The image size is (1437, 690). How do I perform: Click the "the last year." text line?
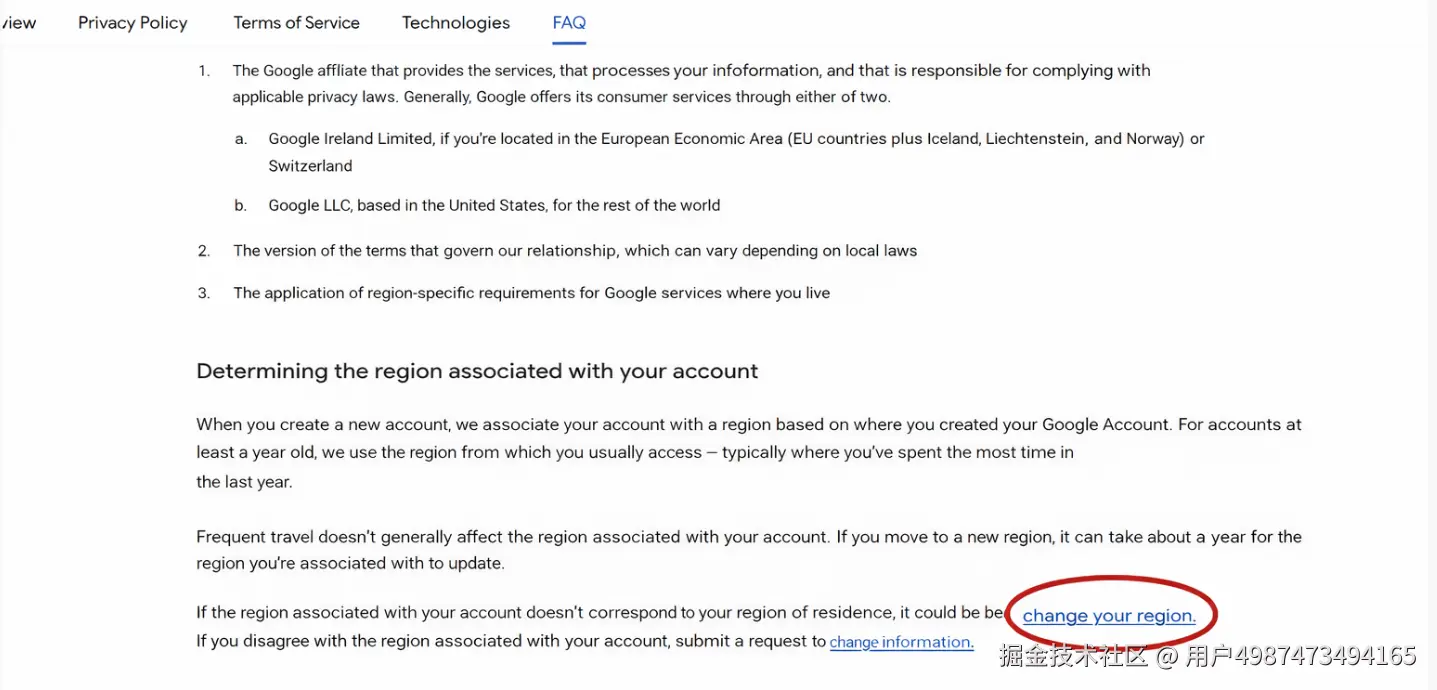coord(244,482)
